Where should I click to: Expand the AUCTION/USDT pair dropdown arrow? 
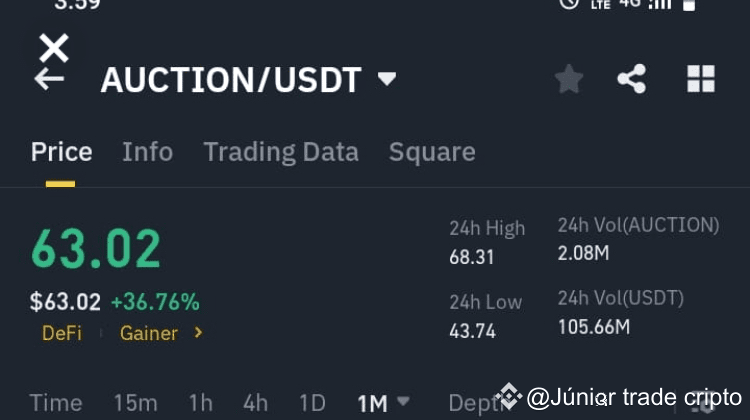387,79
